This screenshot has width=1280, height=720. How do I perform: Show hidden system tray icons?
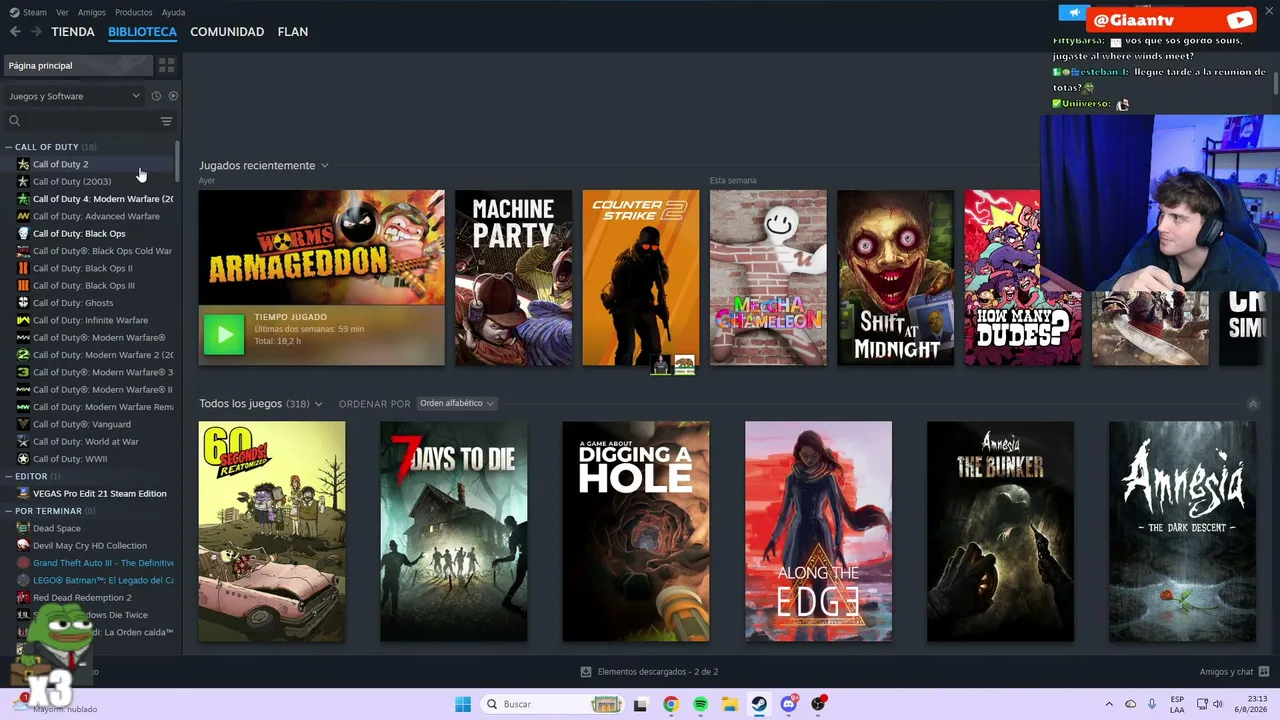coord(1109,704)
